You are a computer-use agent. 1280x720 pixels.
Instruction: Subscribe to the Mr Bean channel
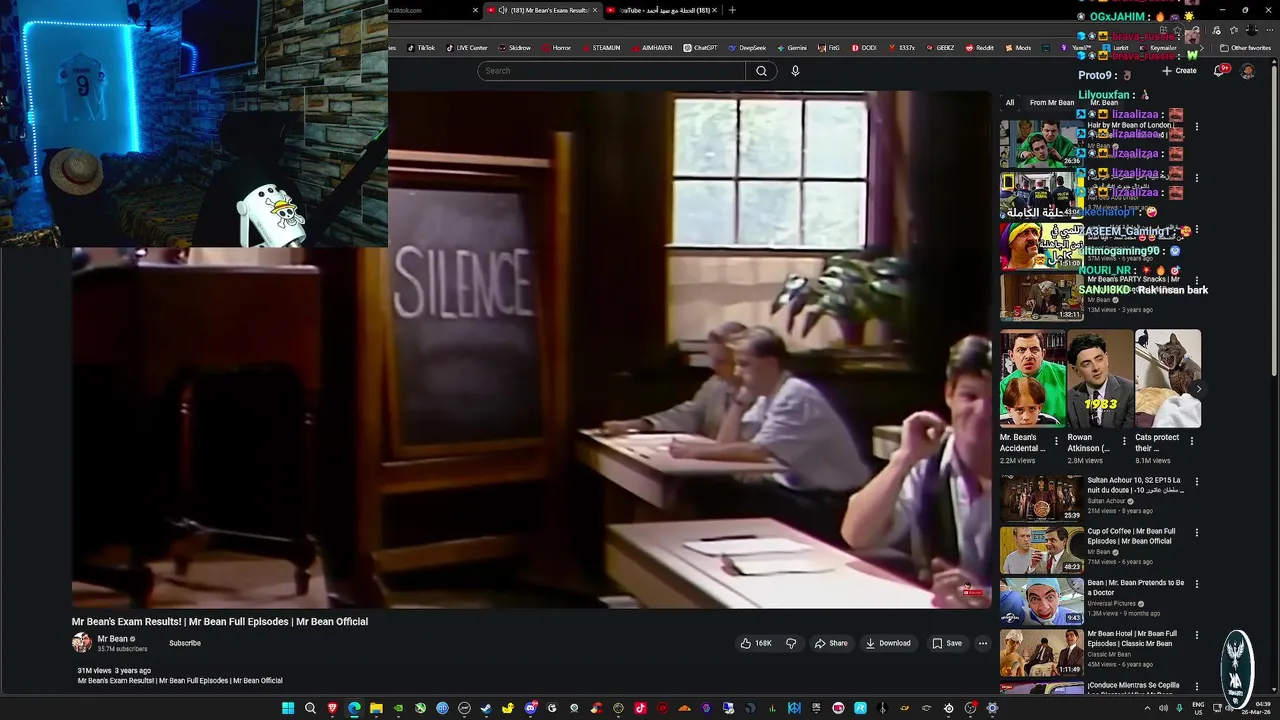pyautogui.click(x=185, y=643)
